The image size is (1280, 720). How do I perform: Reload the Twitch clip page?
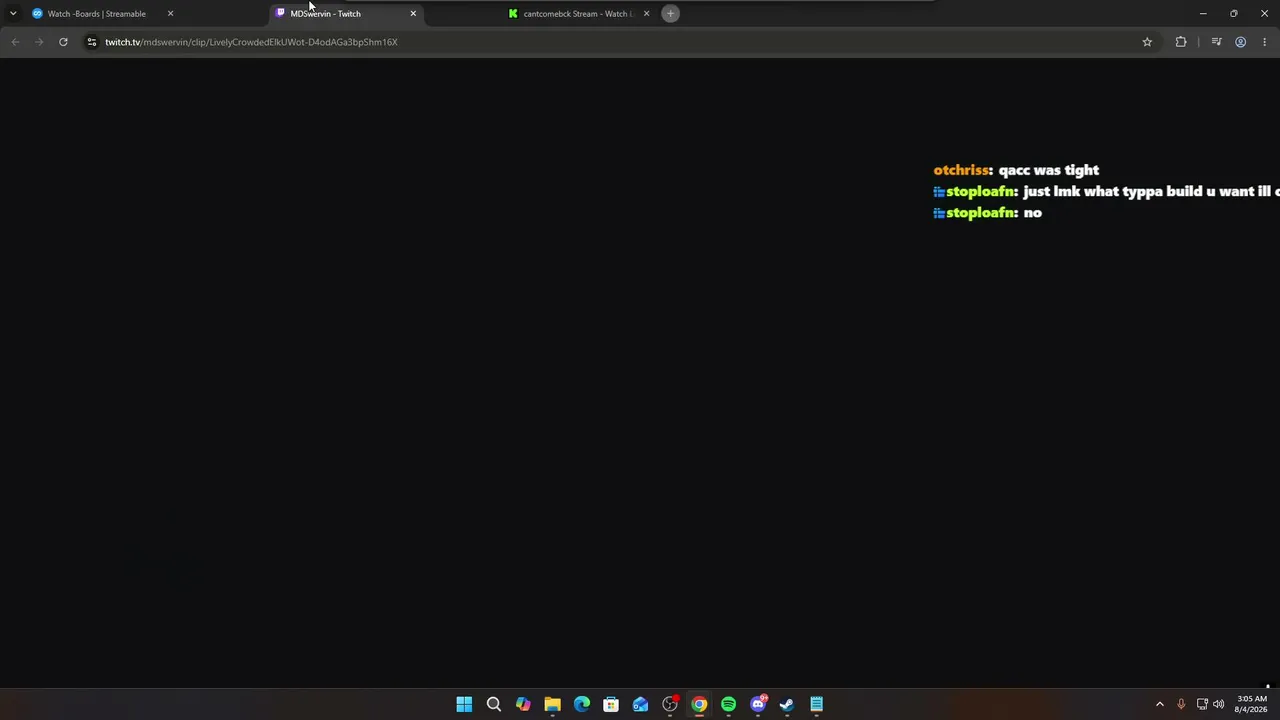click(63, 42)
